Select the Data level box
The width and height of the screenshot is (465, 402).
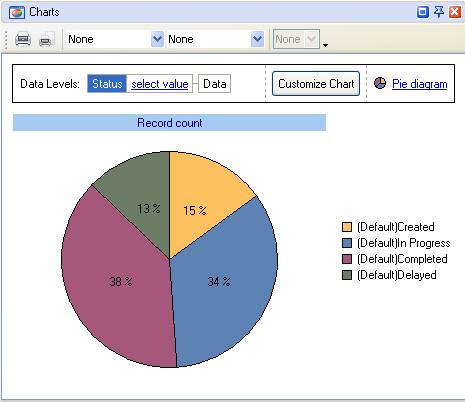[x=214, y=84]
